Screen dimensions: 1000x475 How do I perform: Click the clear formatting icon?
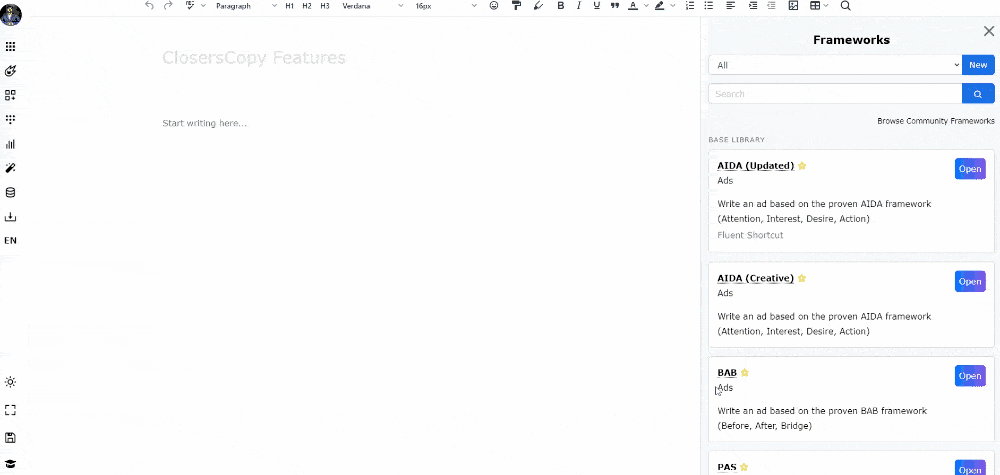point(538,6)
